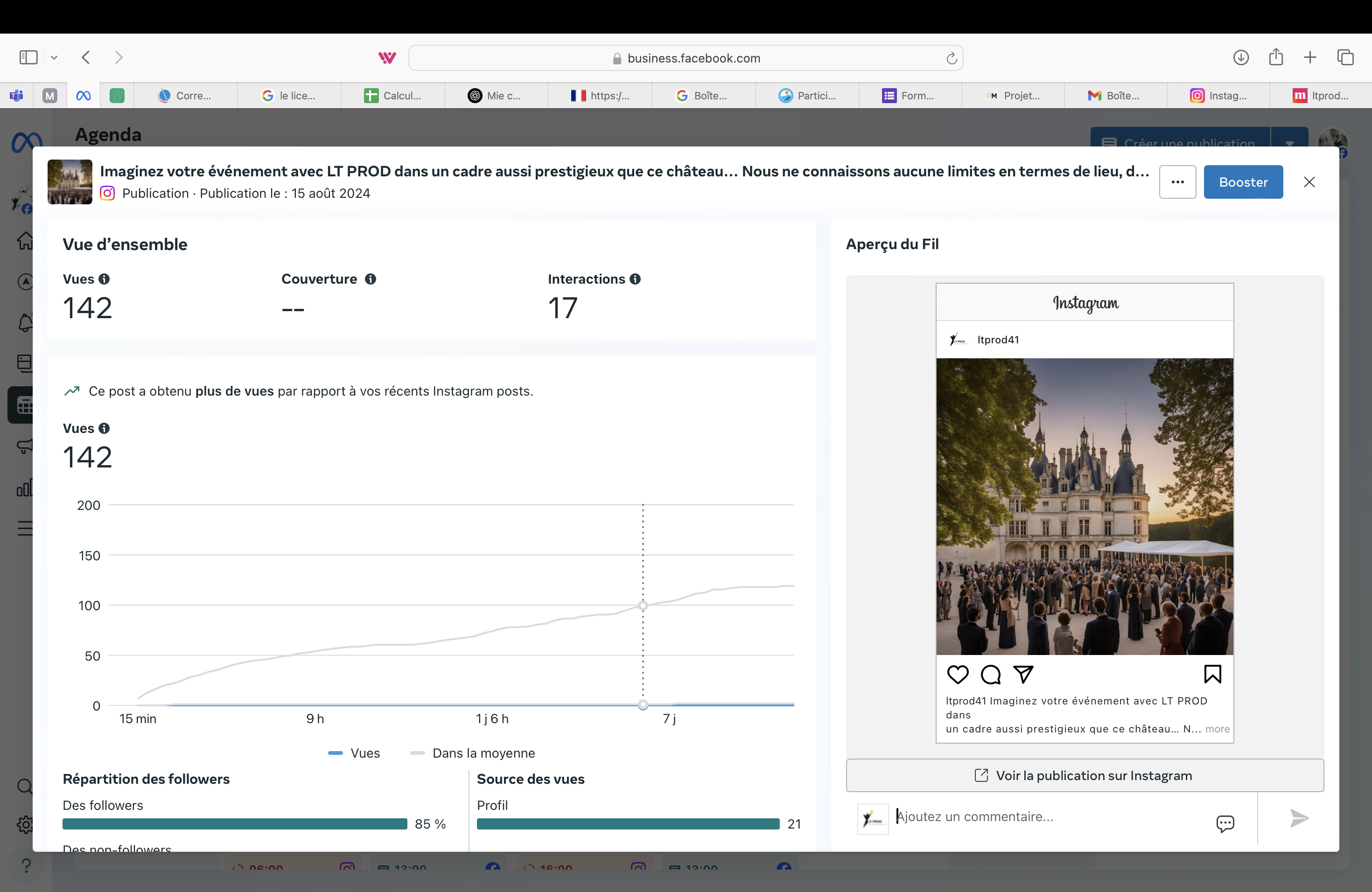Open saved replies icon in comment box

click(1225, 823)
